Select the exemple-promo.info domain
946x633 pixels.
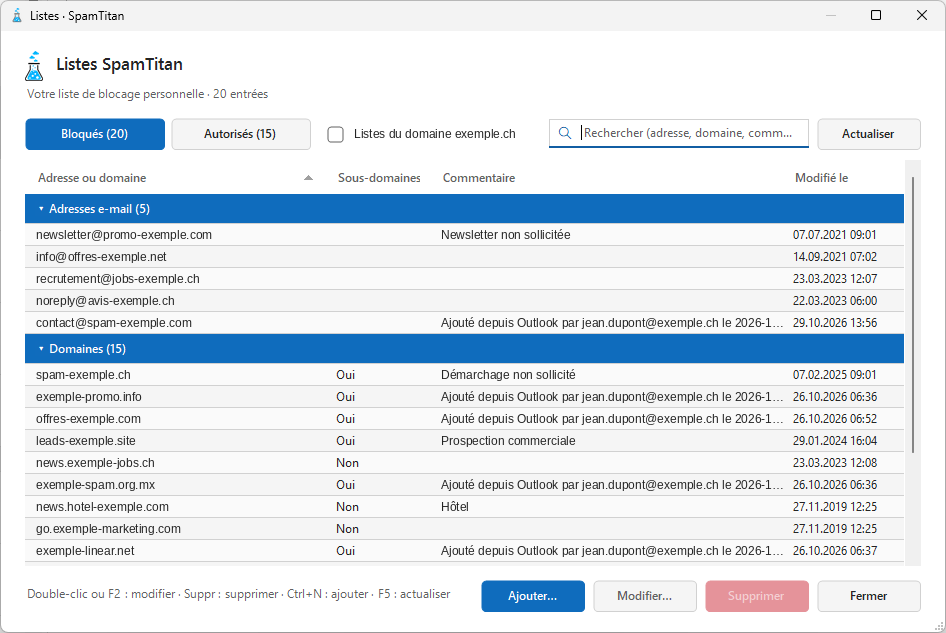465,396
